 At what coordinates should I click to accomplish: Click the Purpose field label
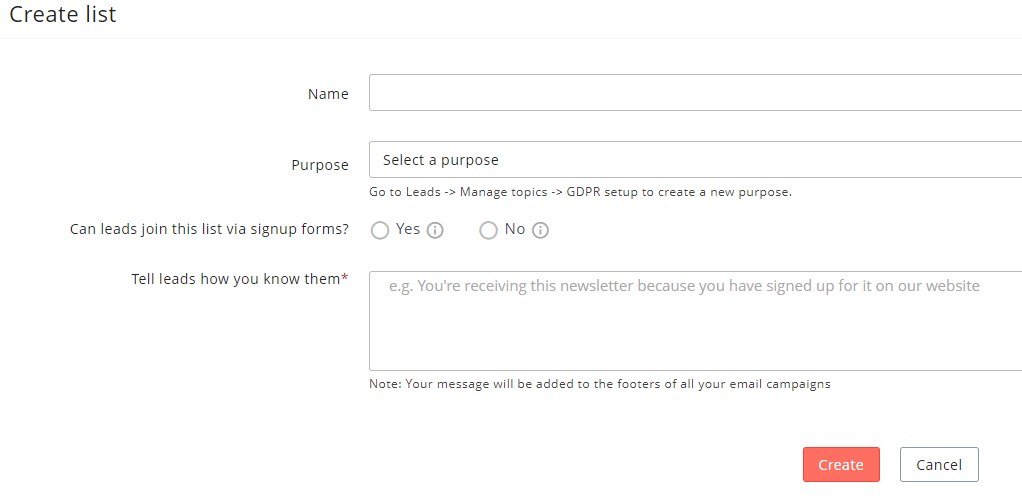click(x=320, y=165)
